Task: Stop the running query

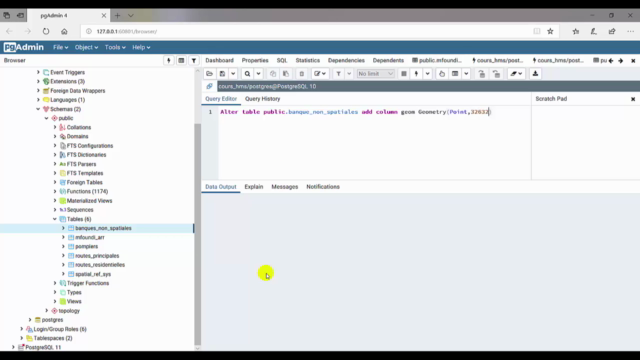Action: click(x=404, y=74)
